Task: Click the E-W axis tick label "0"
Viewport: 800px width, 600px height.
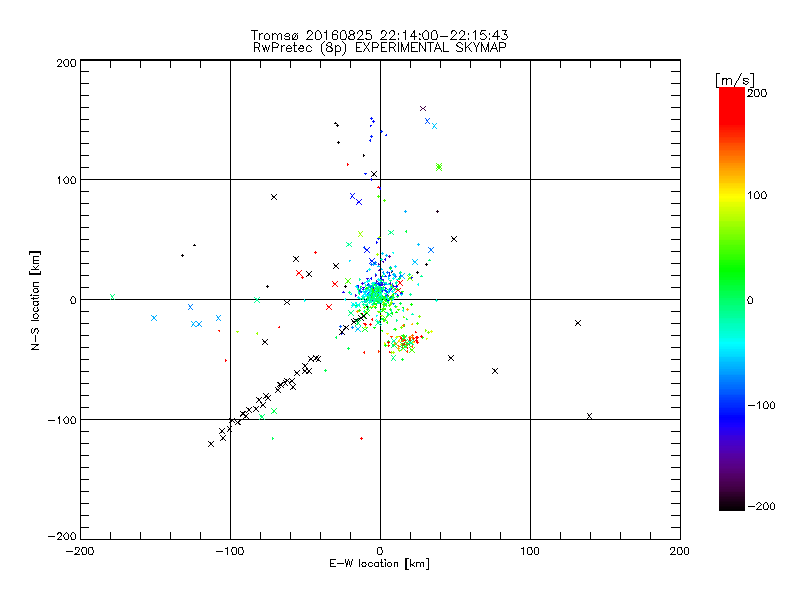Action: [x=380, y=552]
